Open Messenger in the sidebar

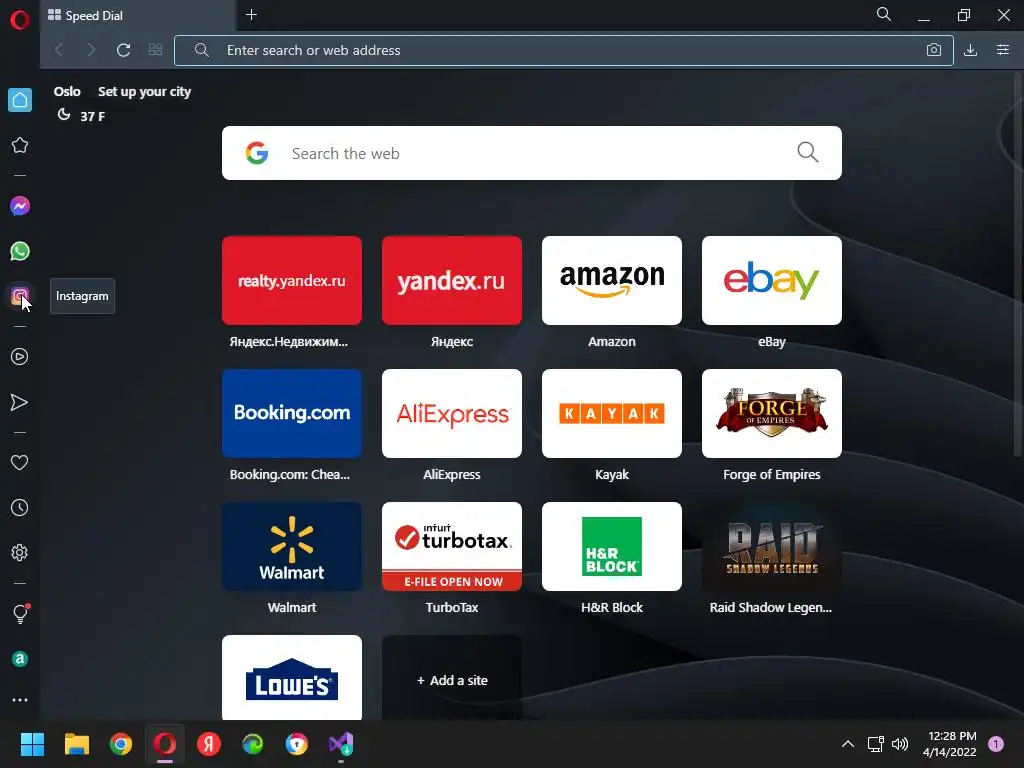click(x=20, y=206)
